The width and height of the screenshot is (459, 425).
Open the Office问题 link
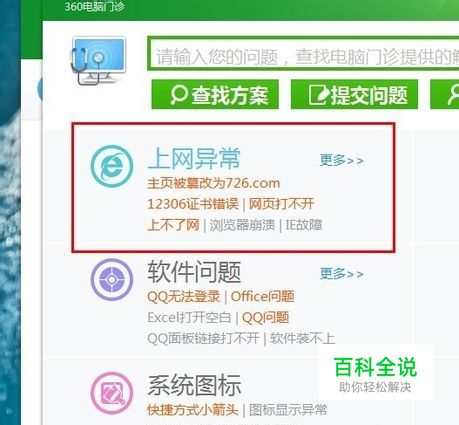click(x=262, y=296)
